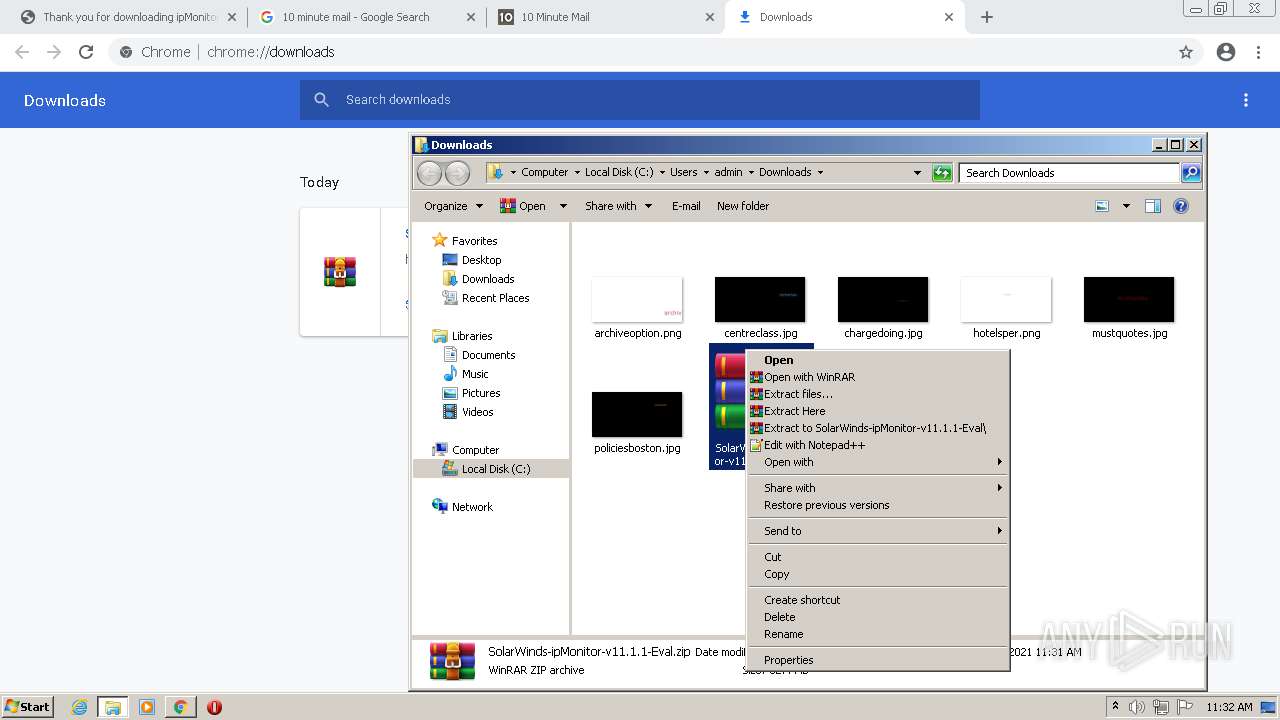
Task: Expand the address bar history dropdown
Action: [917, 173]
